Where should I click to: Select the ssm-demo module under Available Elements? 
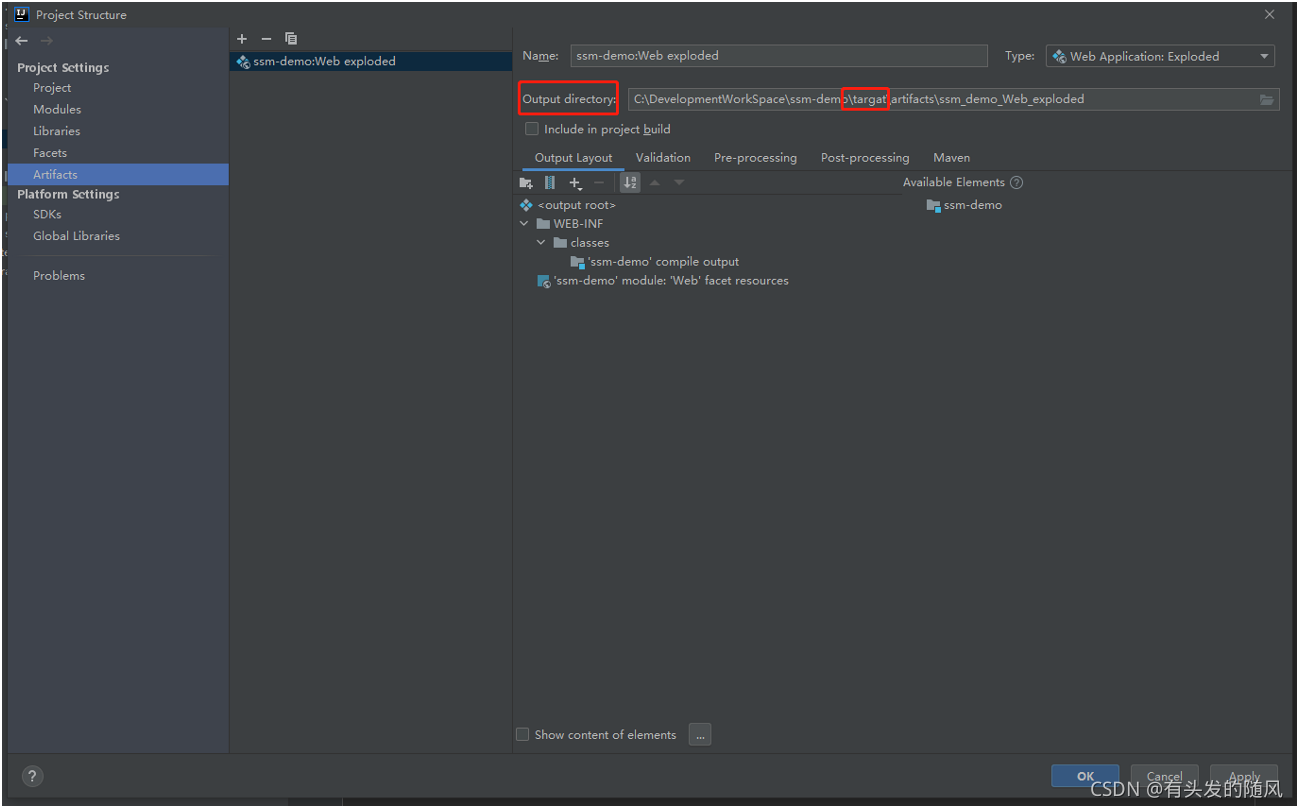964,205
